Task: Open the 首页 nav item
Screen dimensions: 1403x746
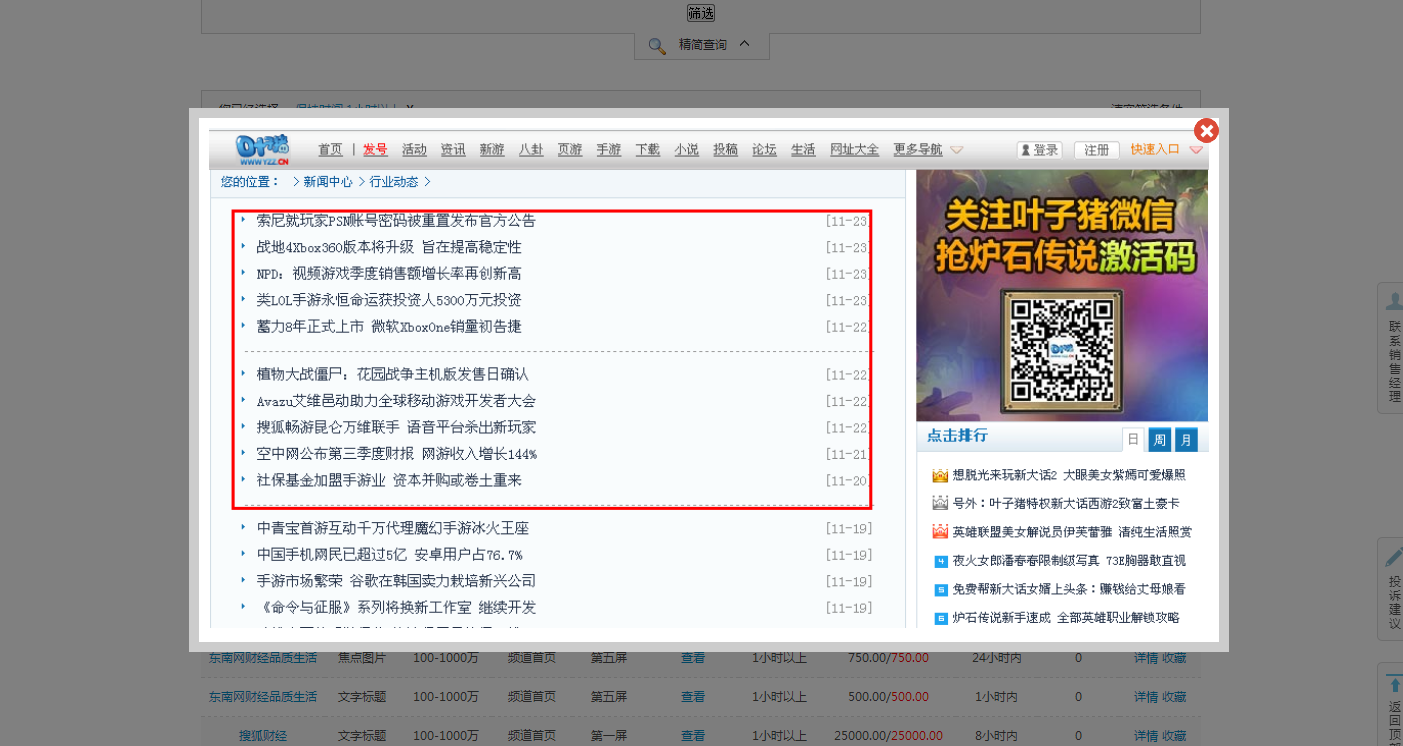Action: tap(330, 150)
